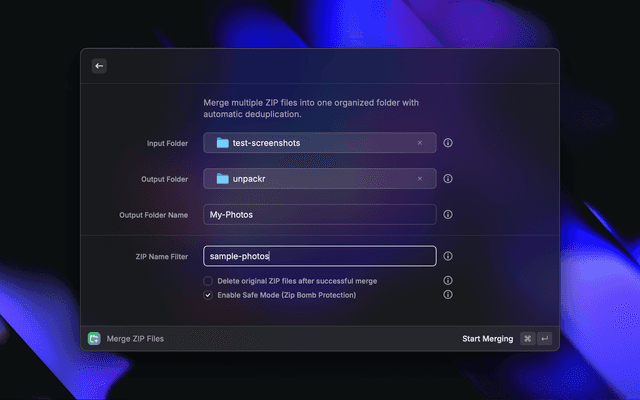
Task: Clear the test-screenshots input folder selection
Action: coord(419,143)
